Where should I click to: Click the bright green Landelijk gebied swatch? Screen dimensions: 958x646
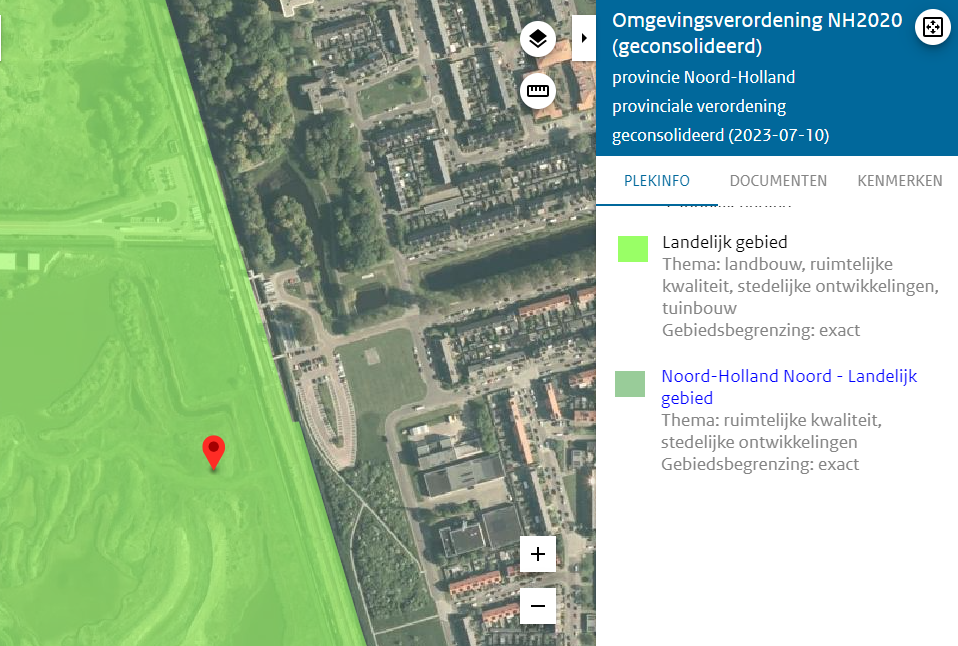(632, 248)
